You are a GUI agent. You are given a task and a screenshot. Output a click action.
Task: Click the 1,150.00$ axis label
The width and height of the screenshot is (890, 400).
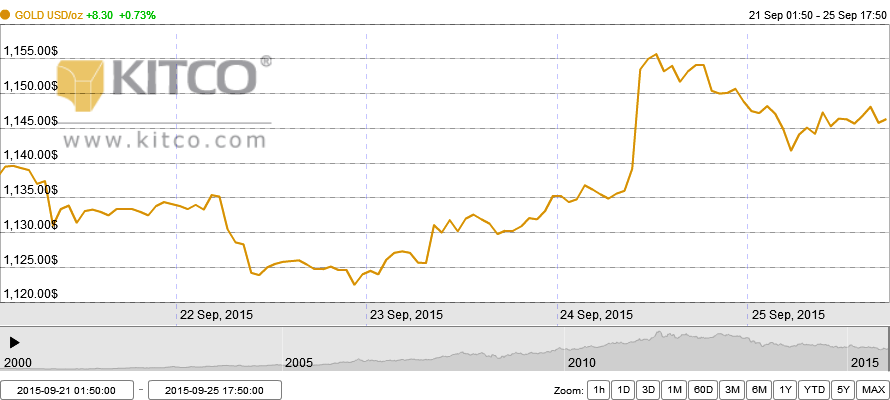coord(30,86)
